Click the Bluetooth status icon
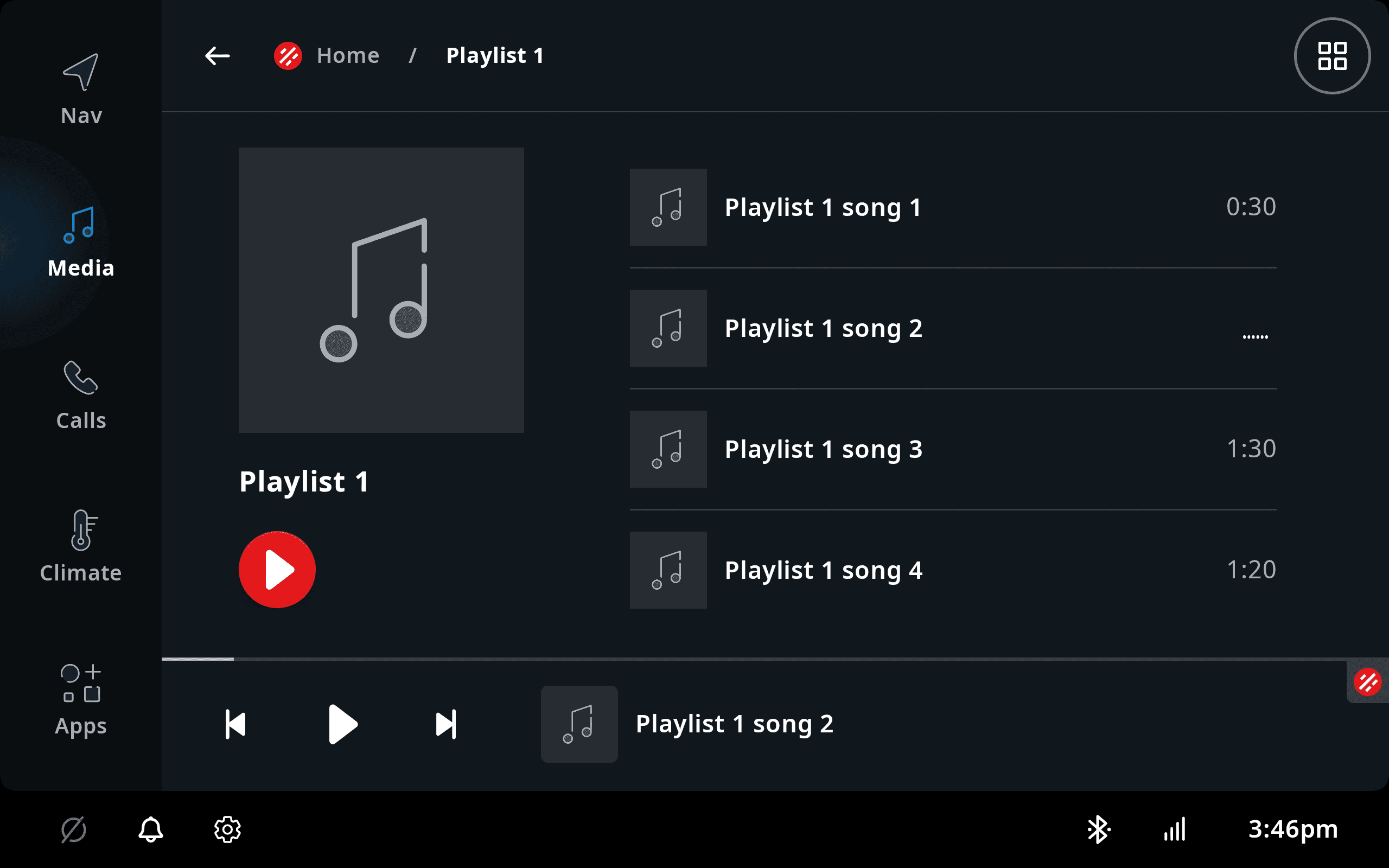Image resolution: width=1389 pixels, height=868 pixels. (x=1098, y=829)
